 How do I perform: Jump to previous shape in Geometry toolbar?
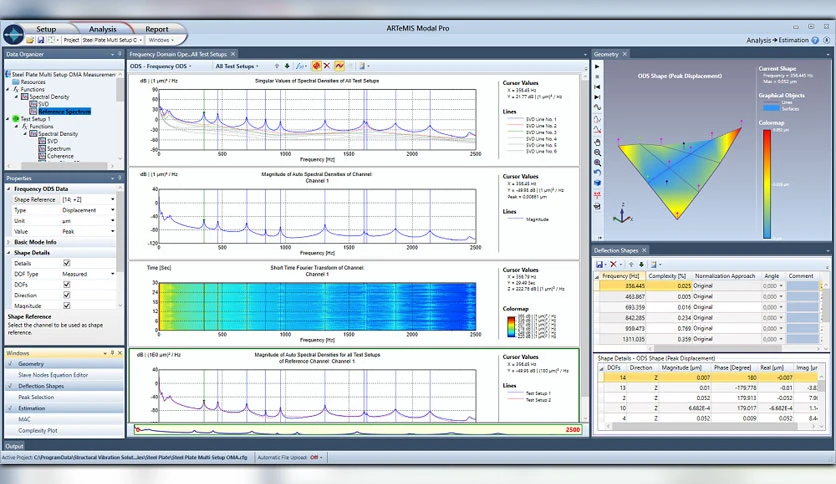tap(597, 86)
